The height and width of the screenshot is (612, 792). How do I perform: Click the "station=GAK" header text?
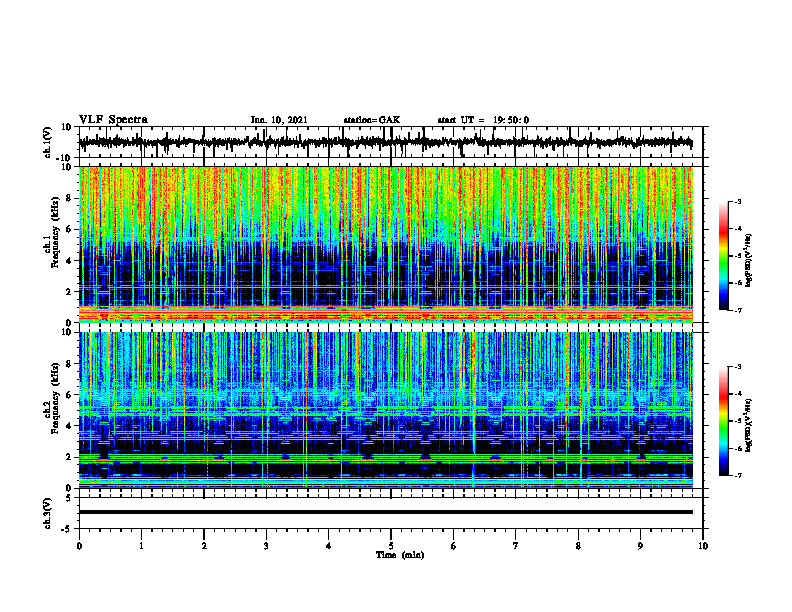pos(372,120)
